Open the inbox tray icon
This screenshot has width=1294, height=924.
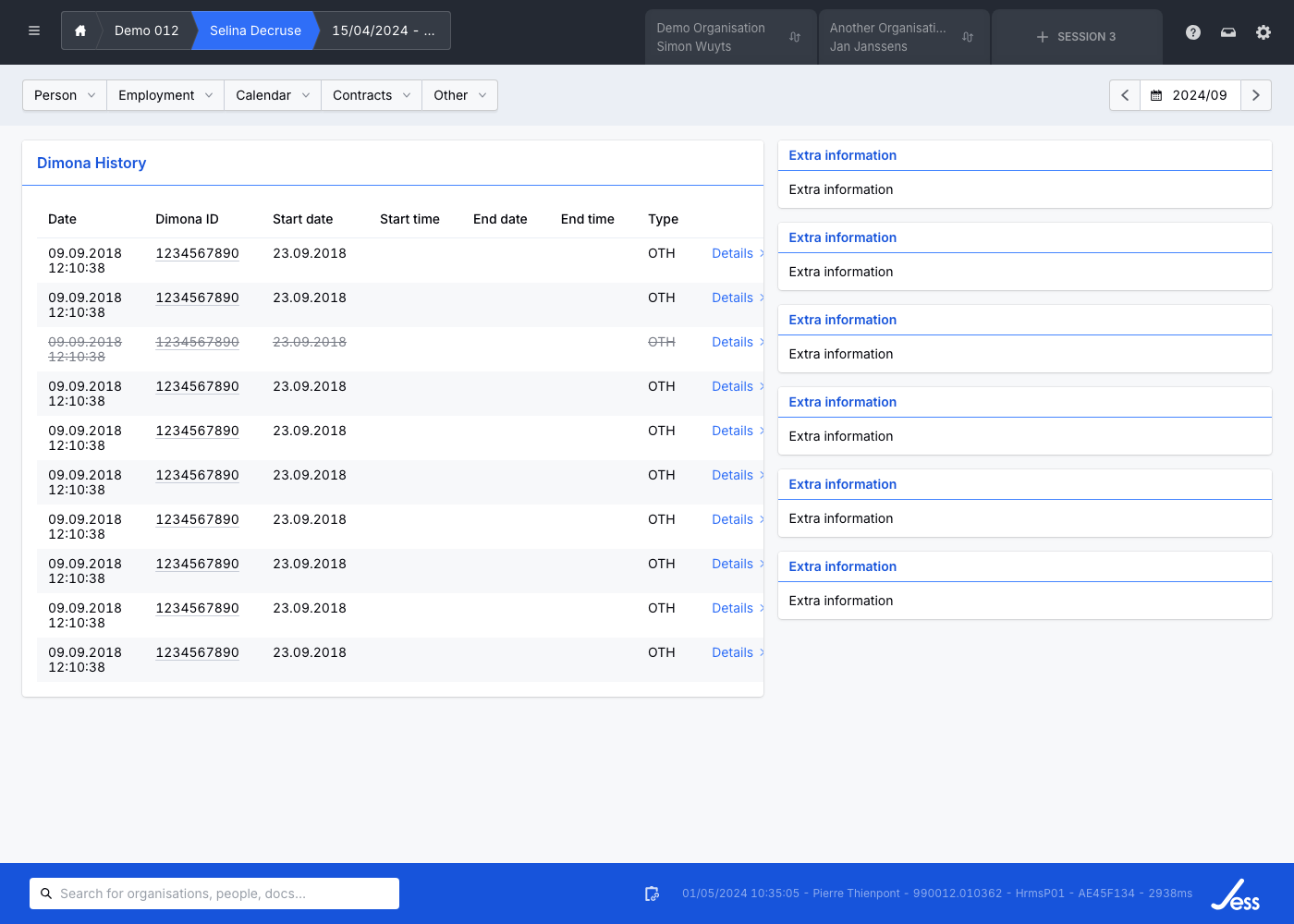pyautogui.click(x=1228, y=32)
